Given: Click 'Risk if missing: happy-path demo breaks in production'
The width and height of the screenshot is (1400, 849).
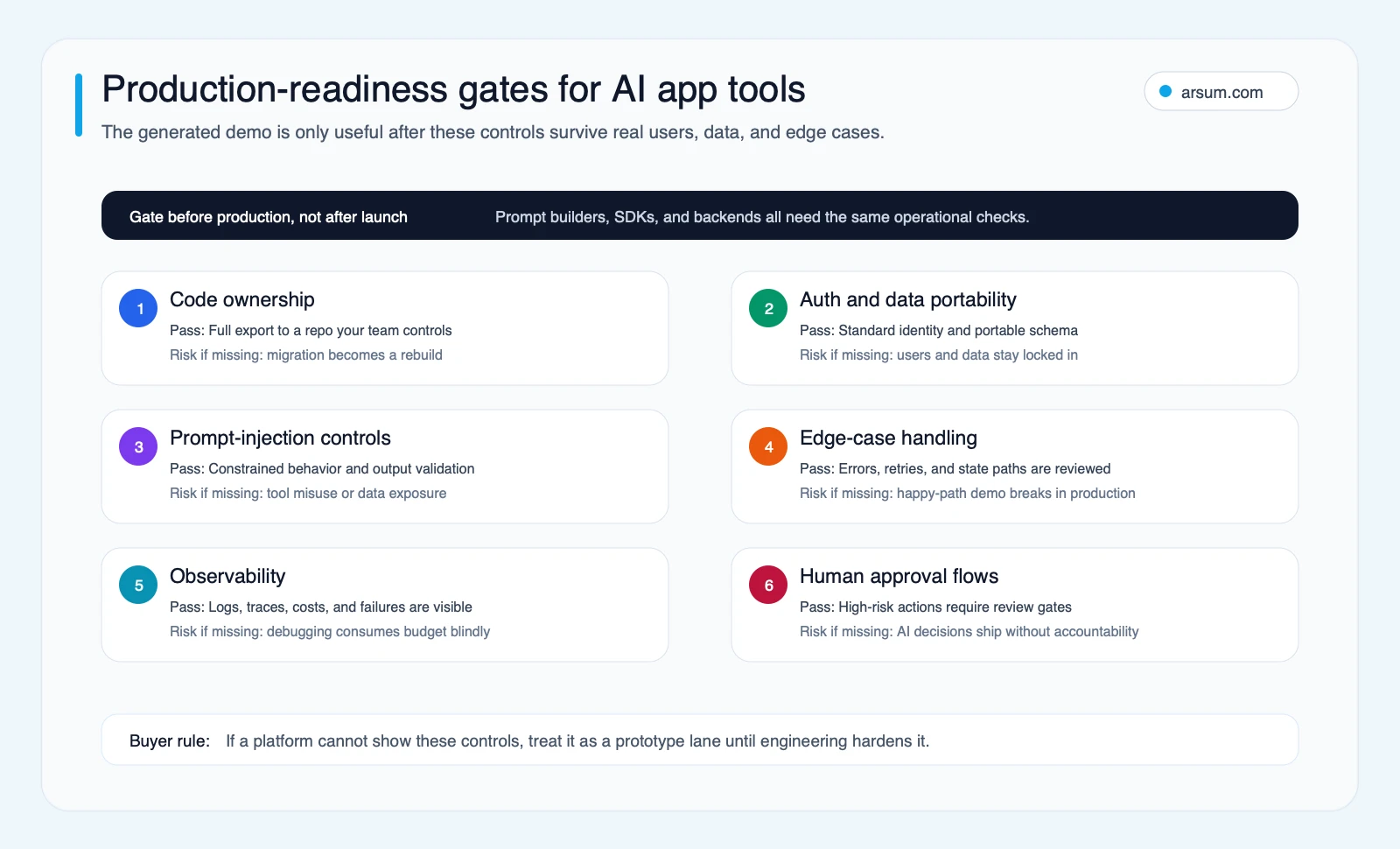Looking at the screenshot, I should [x=968, y=494].
